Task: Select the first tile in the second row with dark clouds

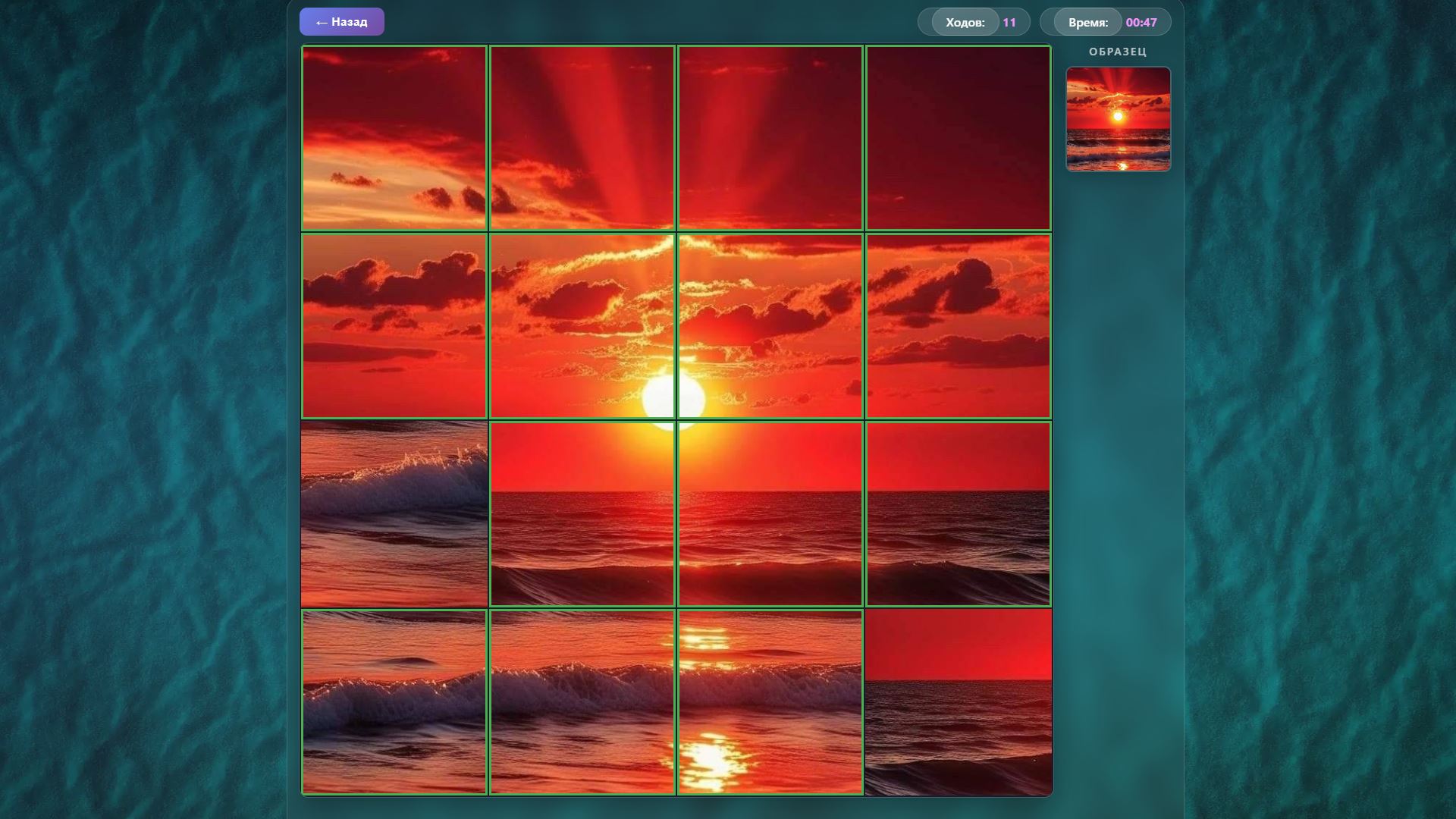Action: [394, 326]
